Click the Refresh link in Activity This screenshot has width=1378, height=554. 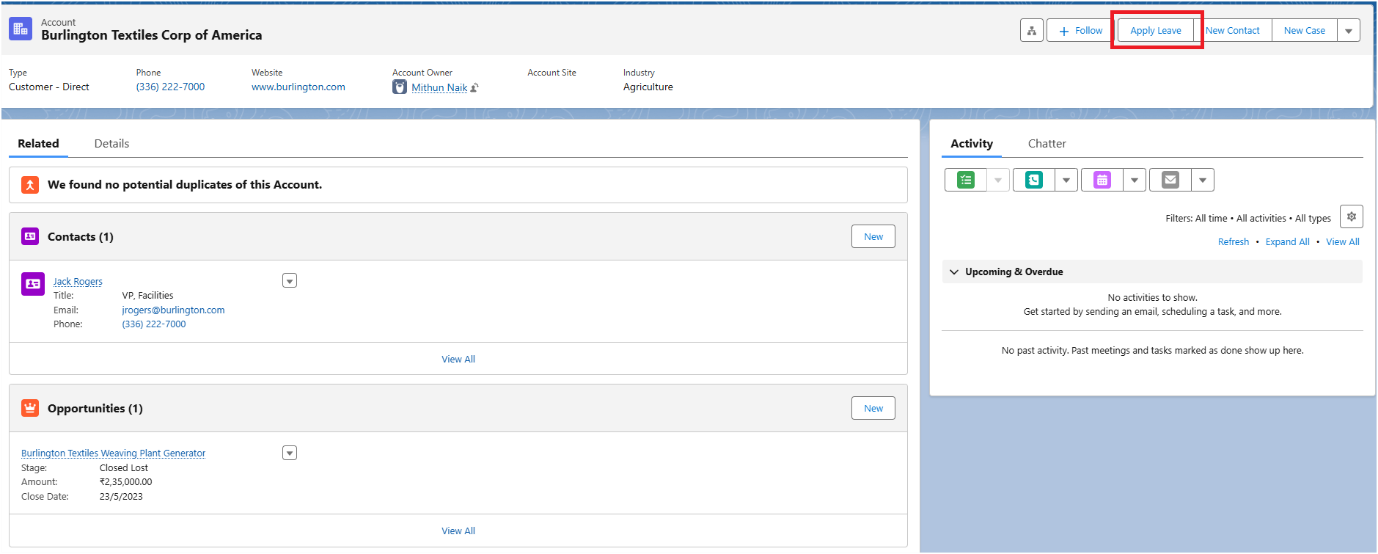tap(1233, 242)
